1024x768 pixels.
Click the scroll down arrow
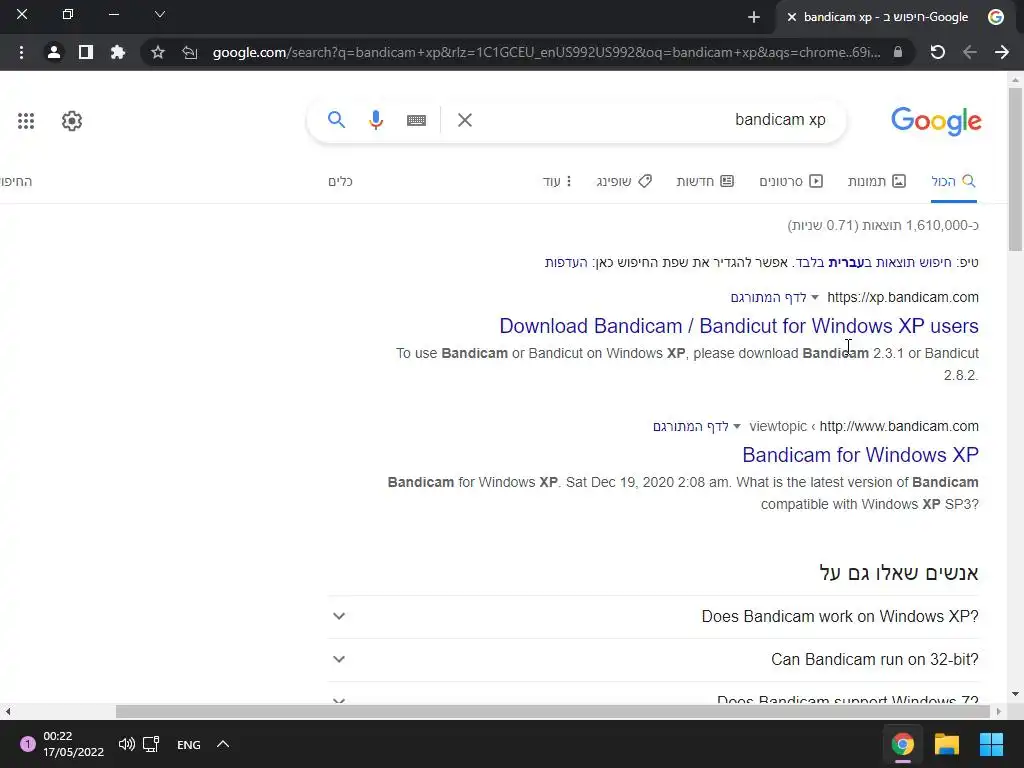tap(1015, 694)
